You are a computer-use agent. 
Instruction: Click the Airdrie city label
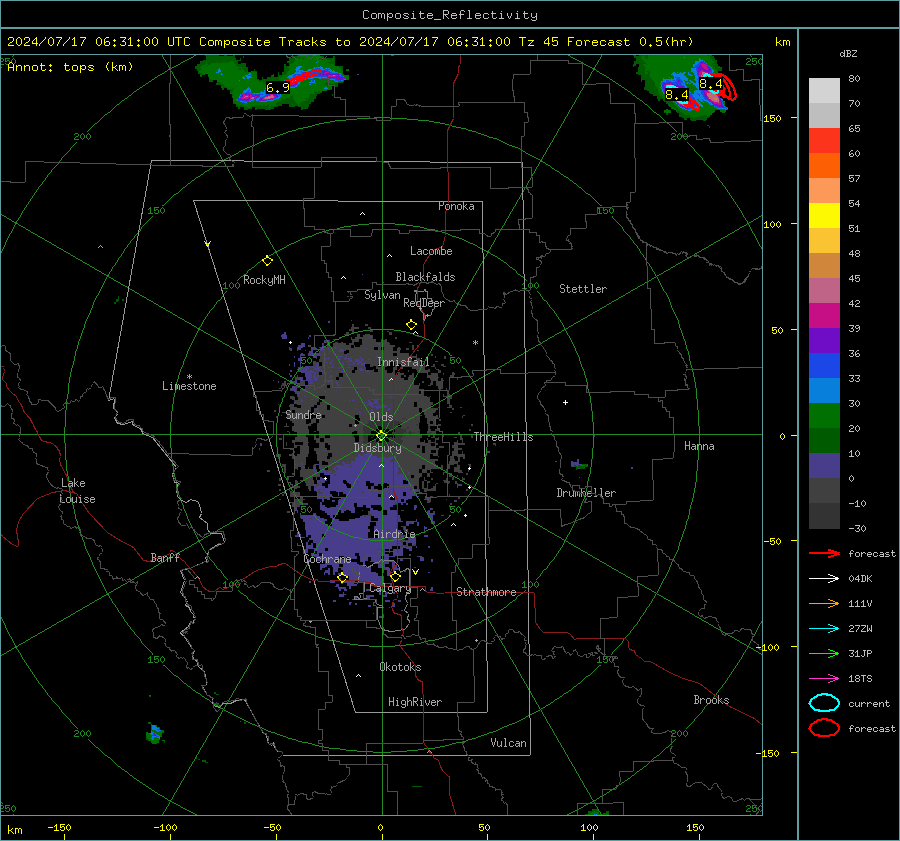394,534
